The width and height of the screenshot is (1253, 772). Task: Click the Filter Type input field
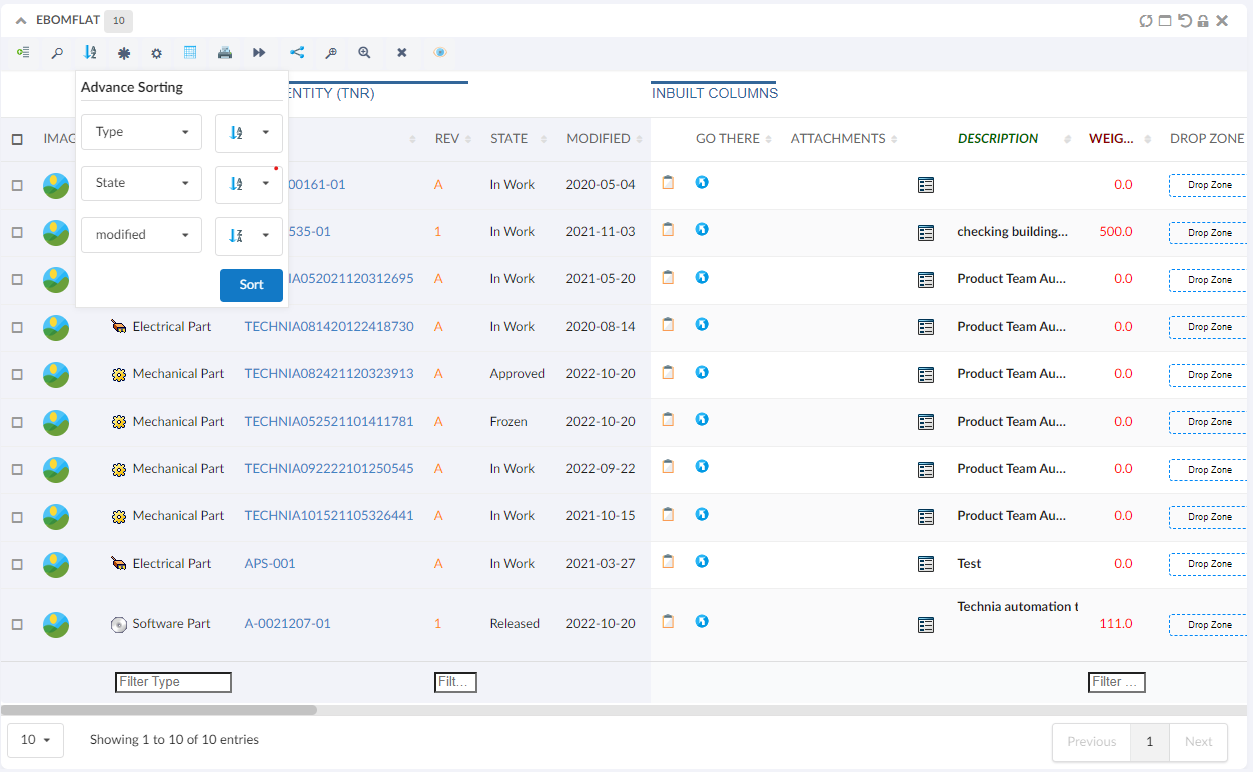click(173, 682)
